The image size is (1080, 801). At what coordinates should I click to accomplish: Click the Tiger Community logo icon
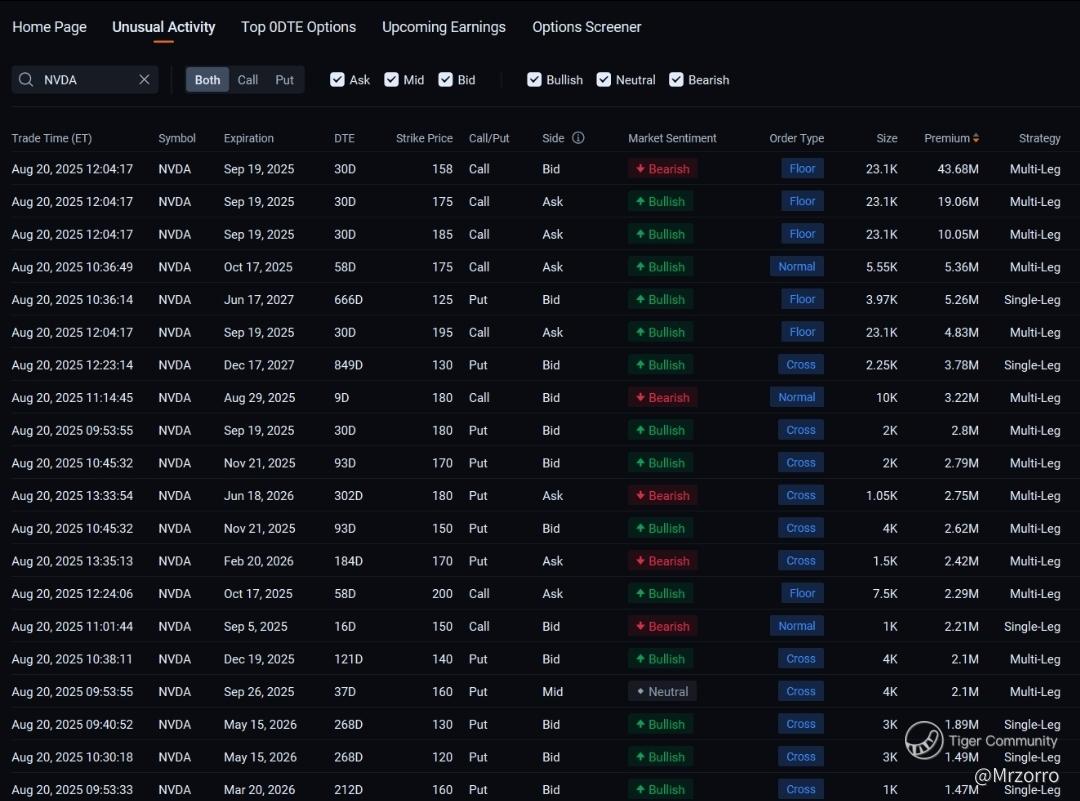coord(924,741)
